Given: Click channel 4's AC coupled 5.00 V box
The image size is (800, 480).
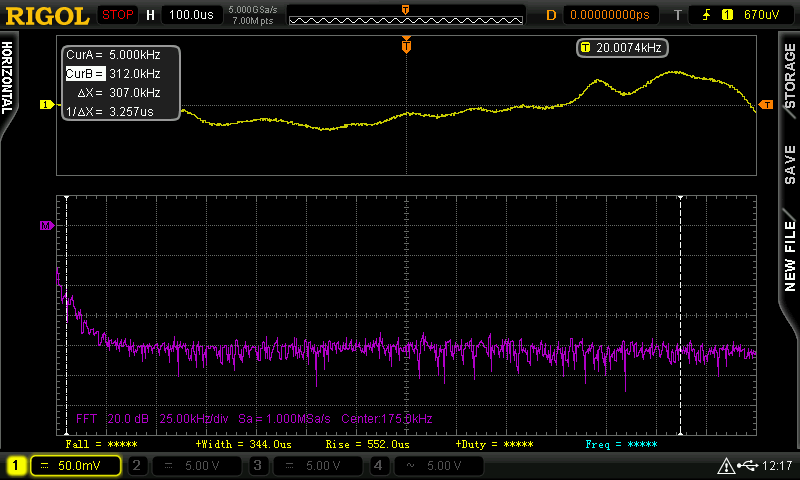Looking at the screenshot, I should [x=439, y=465].
